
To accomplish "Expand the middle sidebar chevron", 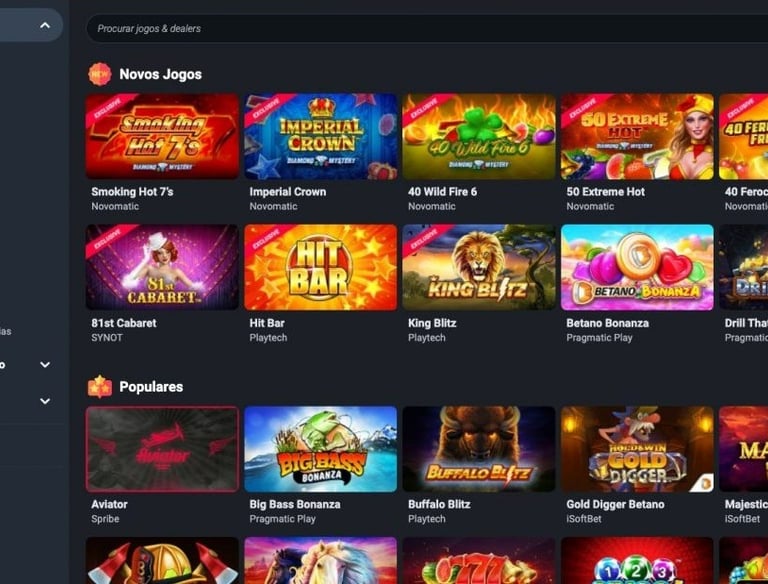I will [x=45, y=365].
